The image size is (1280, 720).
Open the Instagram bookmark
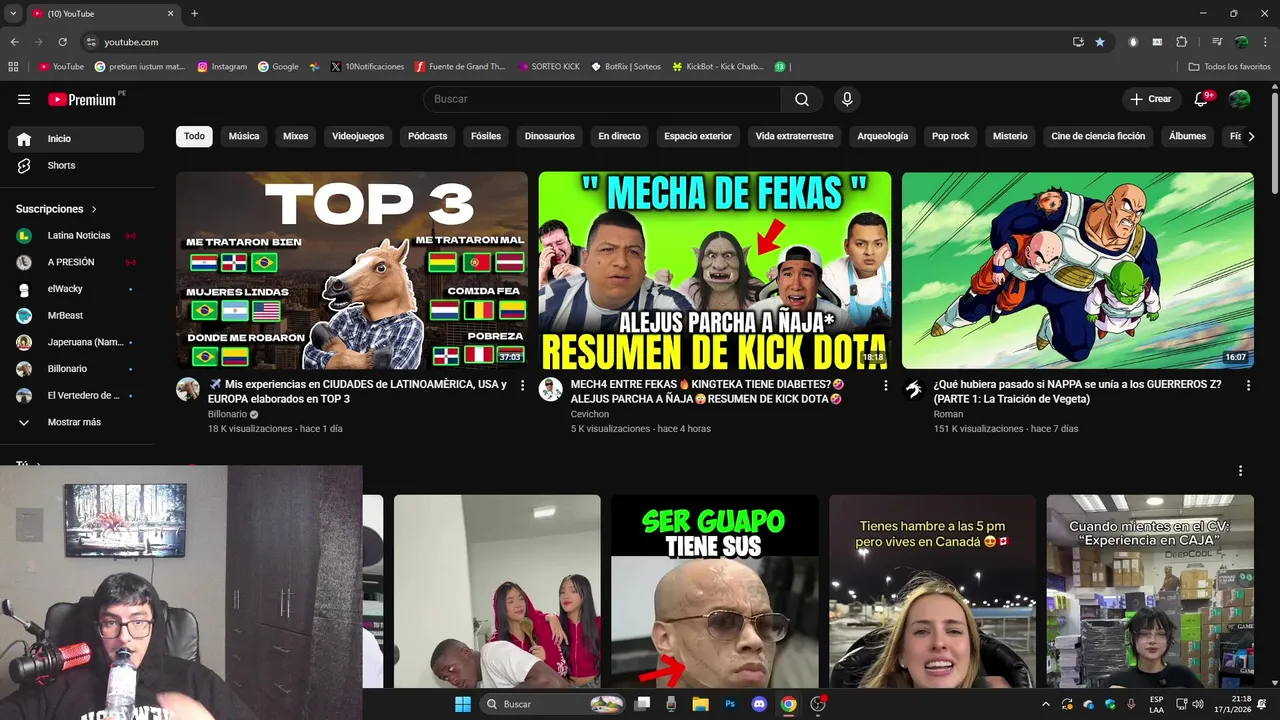[222, 67]
